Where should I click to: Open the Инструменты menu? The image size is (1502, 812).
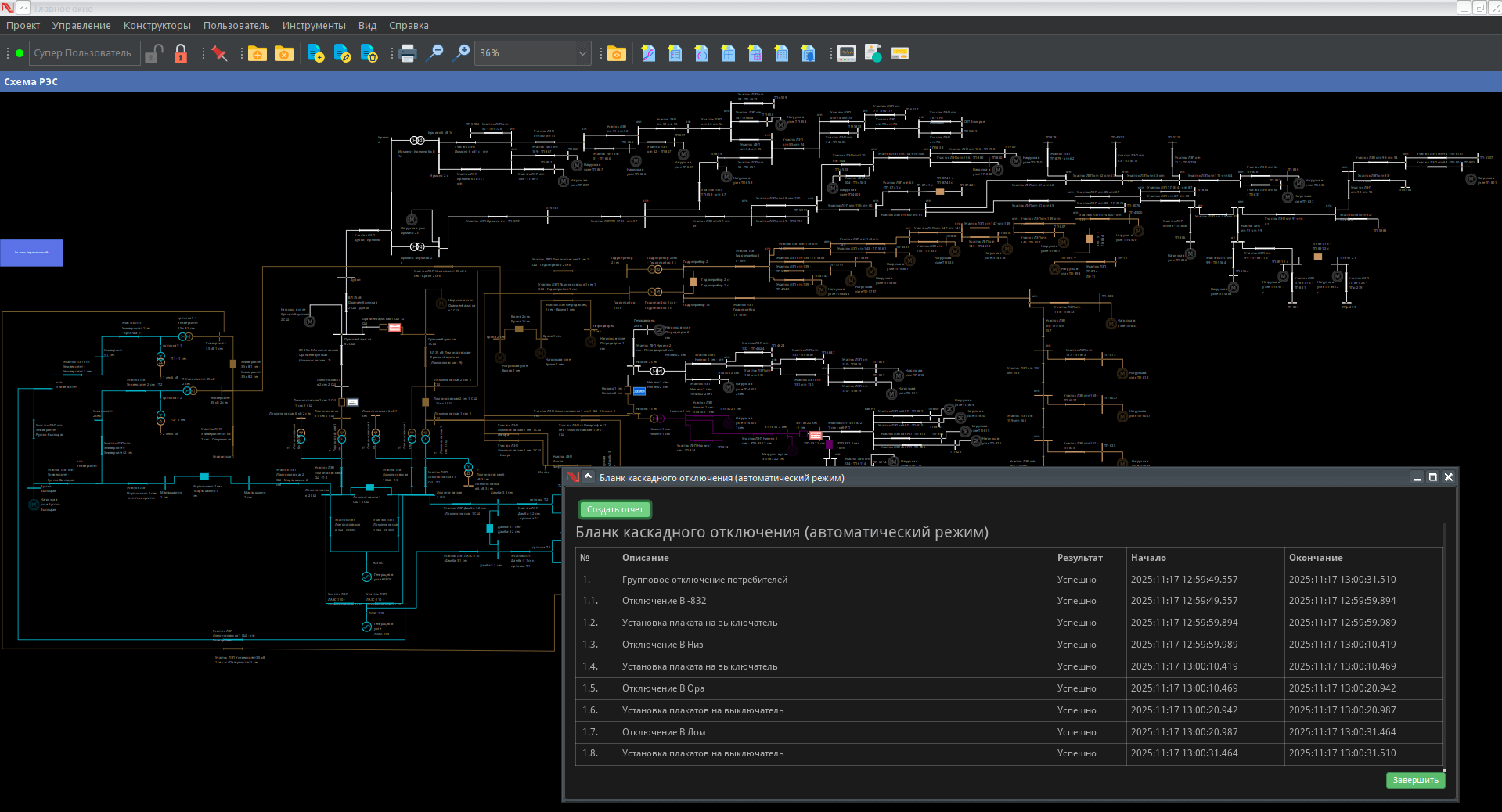pos(313,25)
